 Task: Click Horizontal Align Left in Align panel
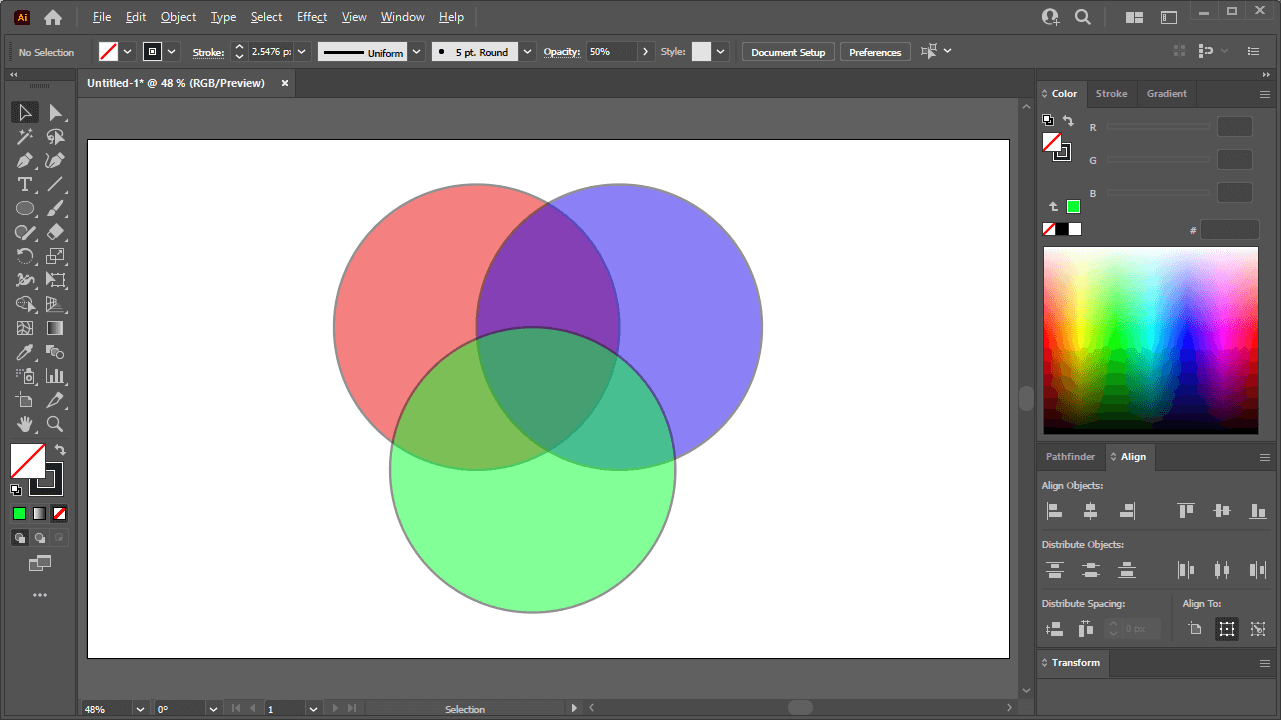1054,511
